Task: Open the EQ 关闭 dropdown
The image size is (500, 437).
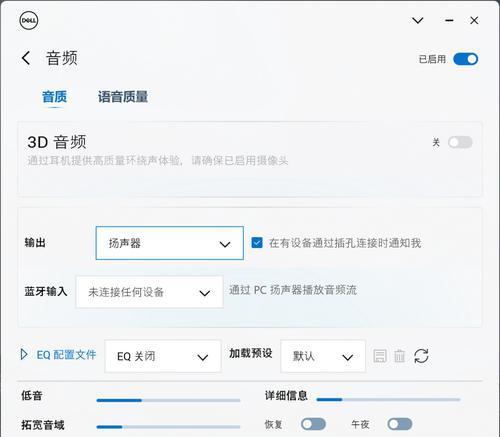Action: [x=163, y=356]
